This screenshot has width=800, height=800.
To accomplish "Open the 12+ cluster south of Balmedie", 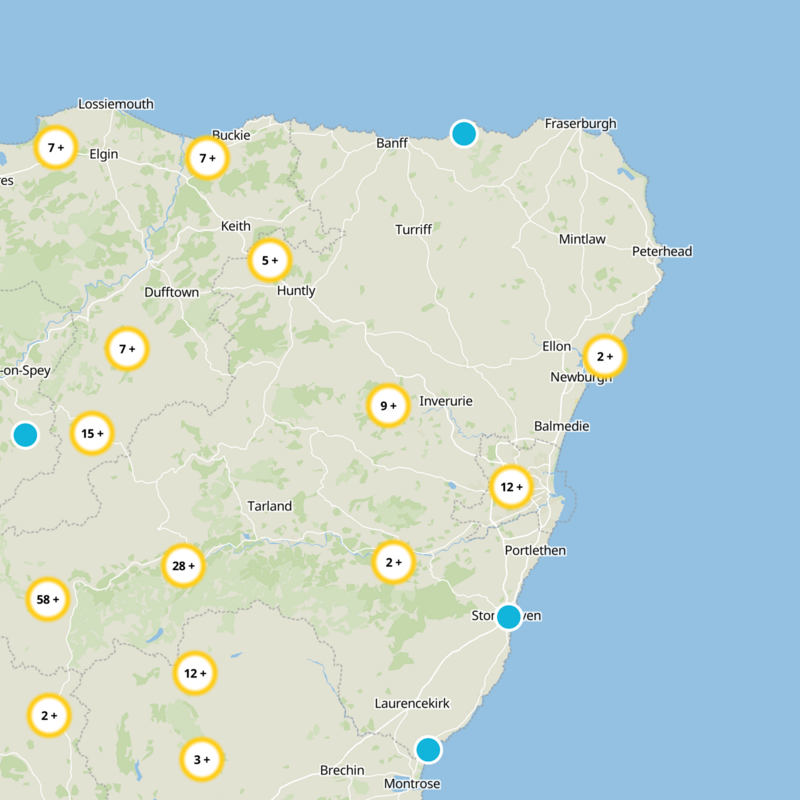I will click(x=511, y=487).
